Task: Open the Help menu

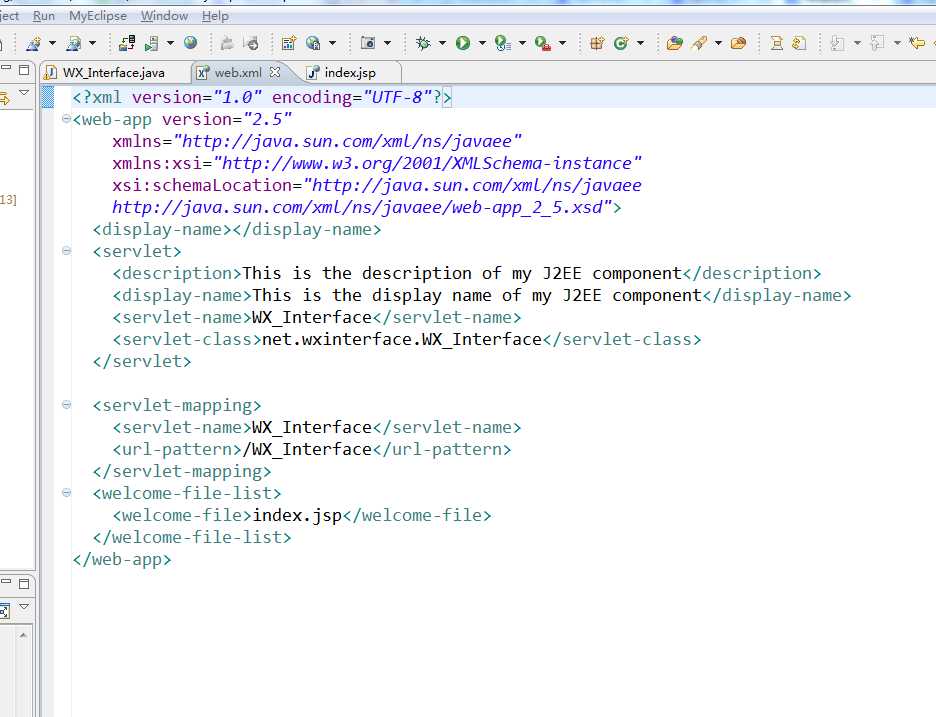Action: point(215,16)
